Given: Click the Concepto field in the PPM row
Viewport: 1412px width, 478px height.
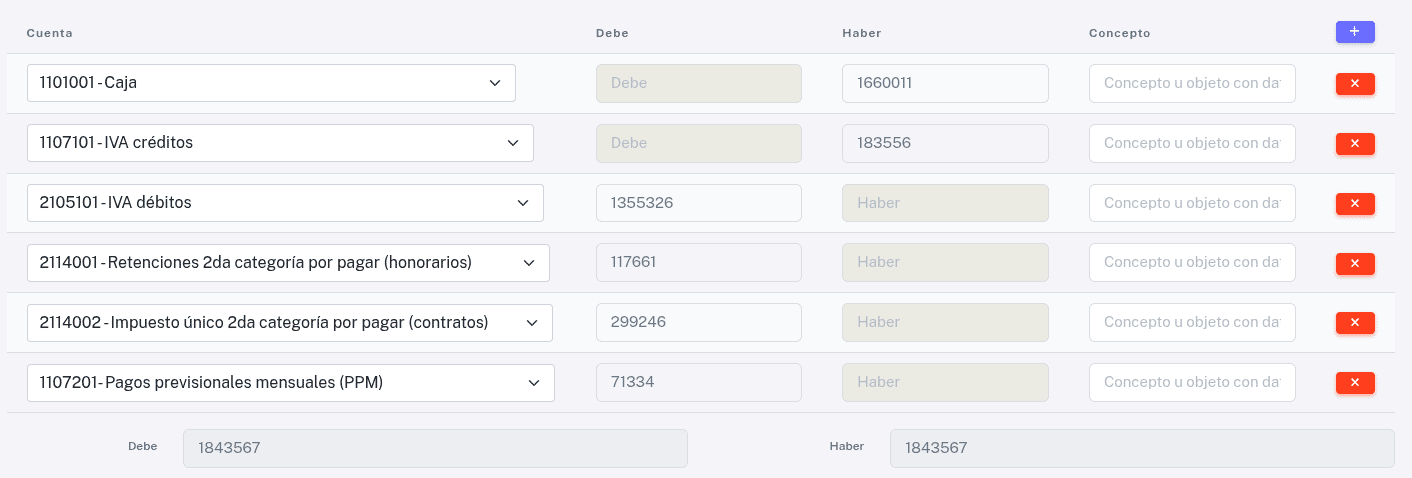Looking at the screenshot, I should (1192, 382).
